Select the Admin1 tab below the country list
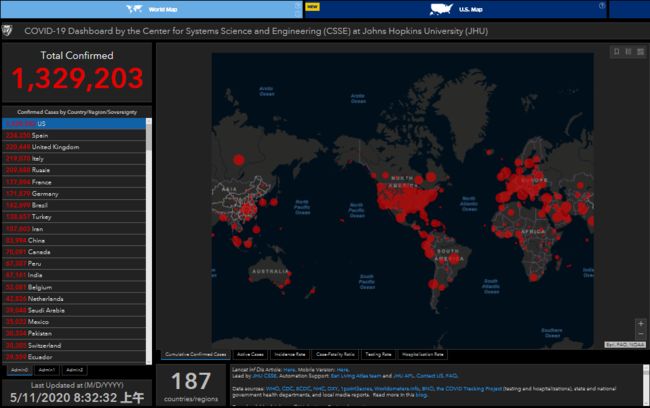 (x=46, y=370)
